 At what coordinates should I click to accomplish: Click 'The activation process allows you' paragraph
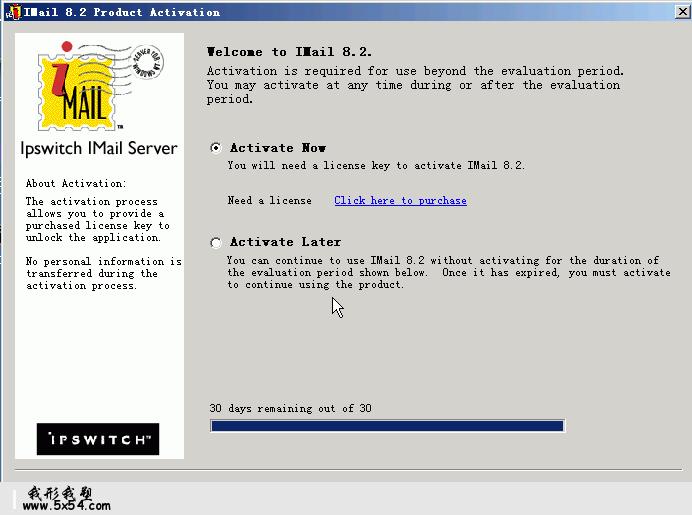(98, 219)
